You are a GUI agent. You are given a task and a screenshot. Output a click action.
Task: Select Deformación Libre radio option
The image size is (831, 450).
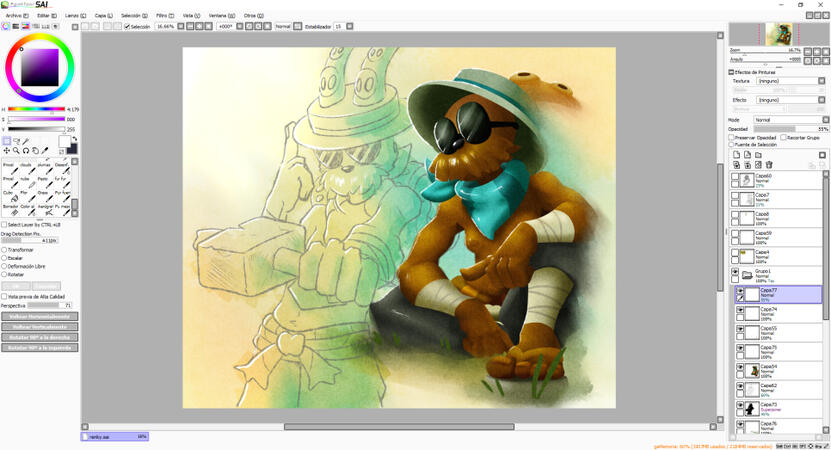(4, 267)
